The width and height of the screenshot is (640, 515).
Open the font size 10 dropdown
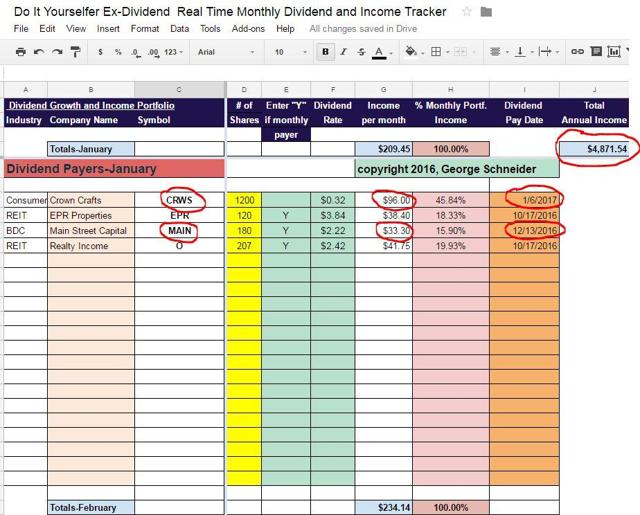click(x=291, y=52)
